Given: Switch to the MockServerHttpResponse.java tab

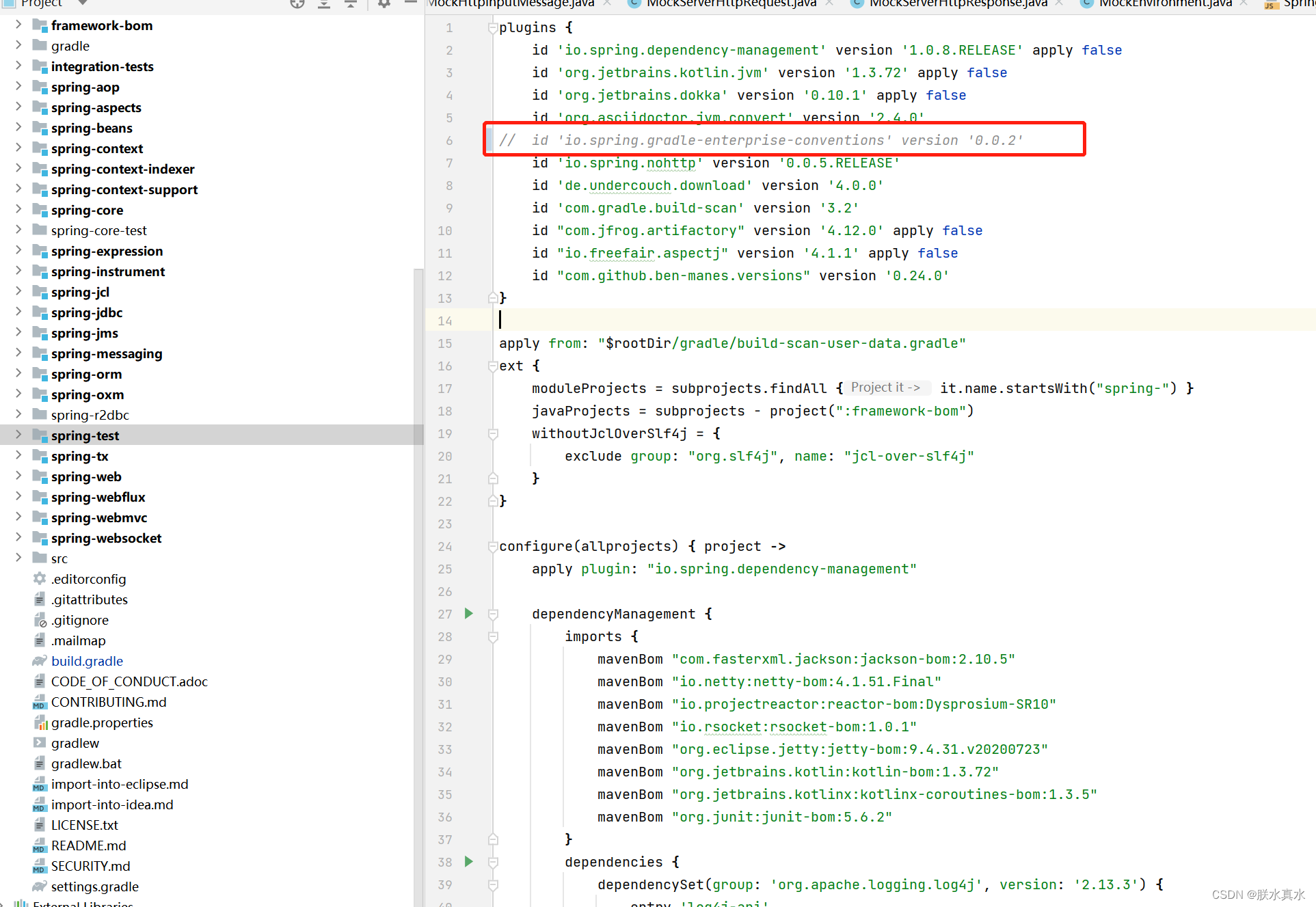Looking at the screenshot, I should pos(957,3).
